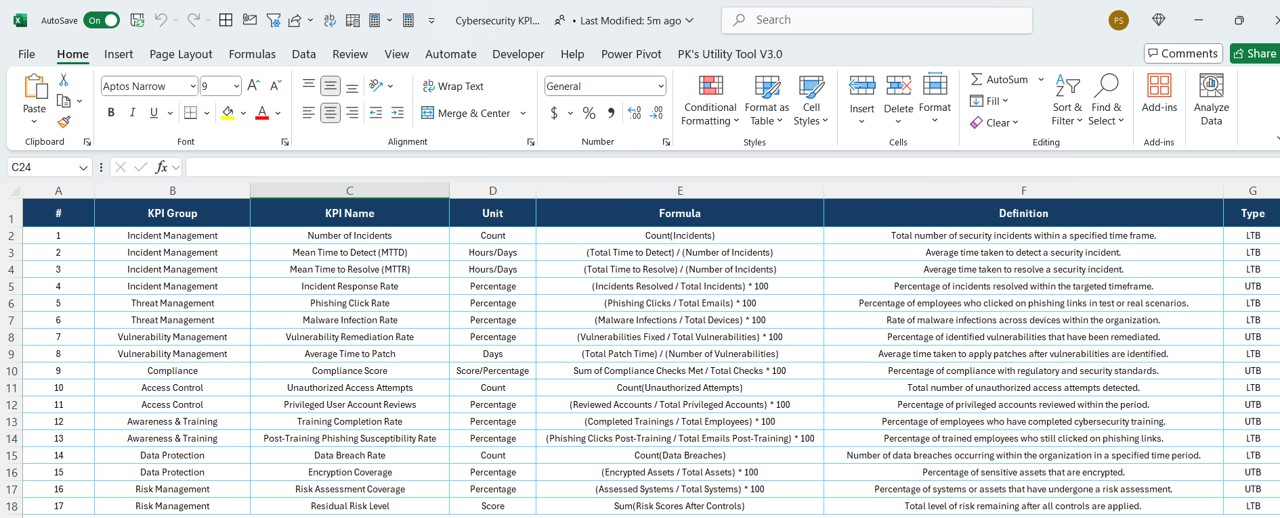
Task: Click the formula bar input area
Action: [732, 167]
